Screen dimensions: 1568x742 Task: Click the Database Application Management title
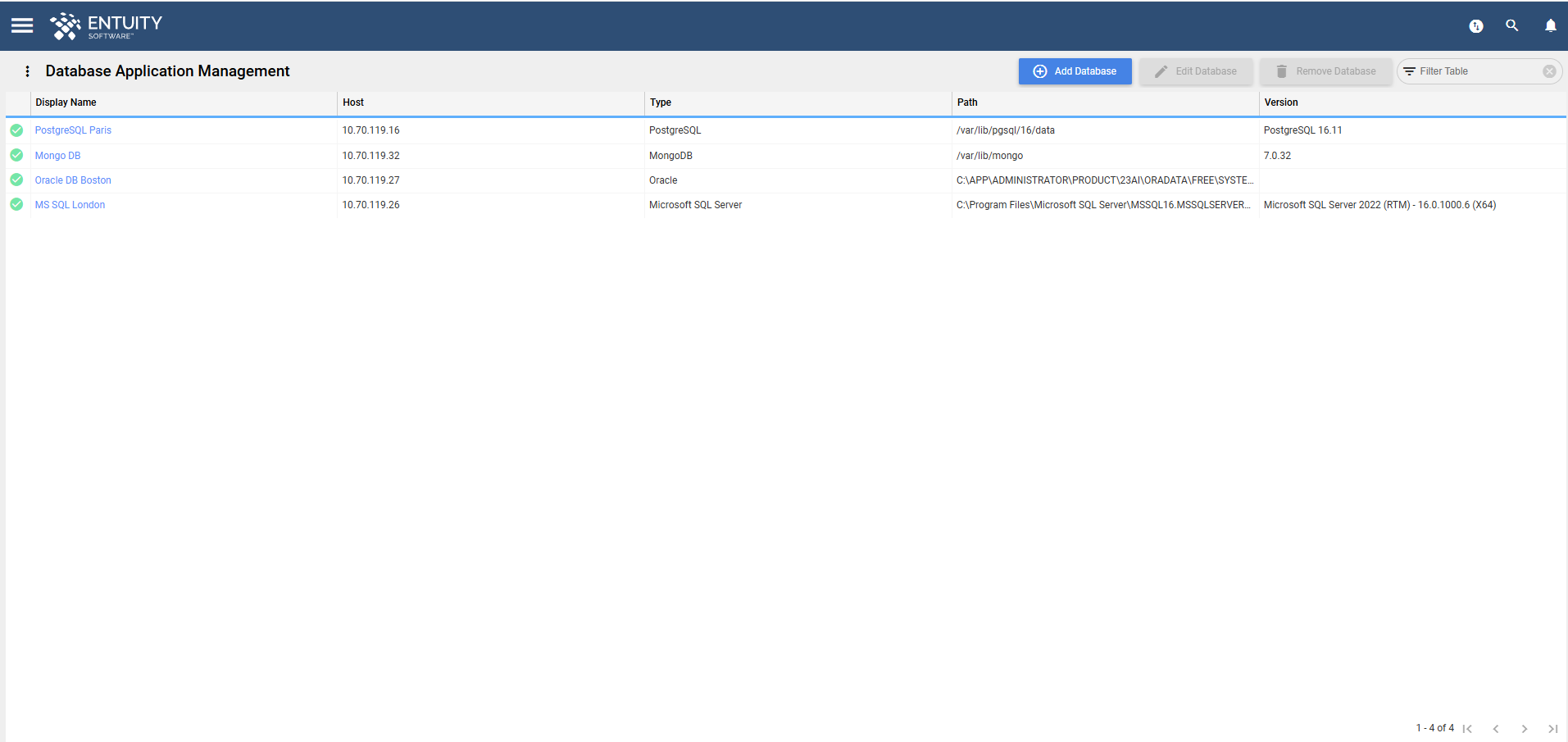point(167,71)
